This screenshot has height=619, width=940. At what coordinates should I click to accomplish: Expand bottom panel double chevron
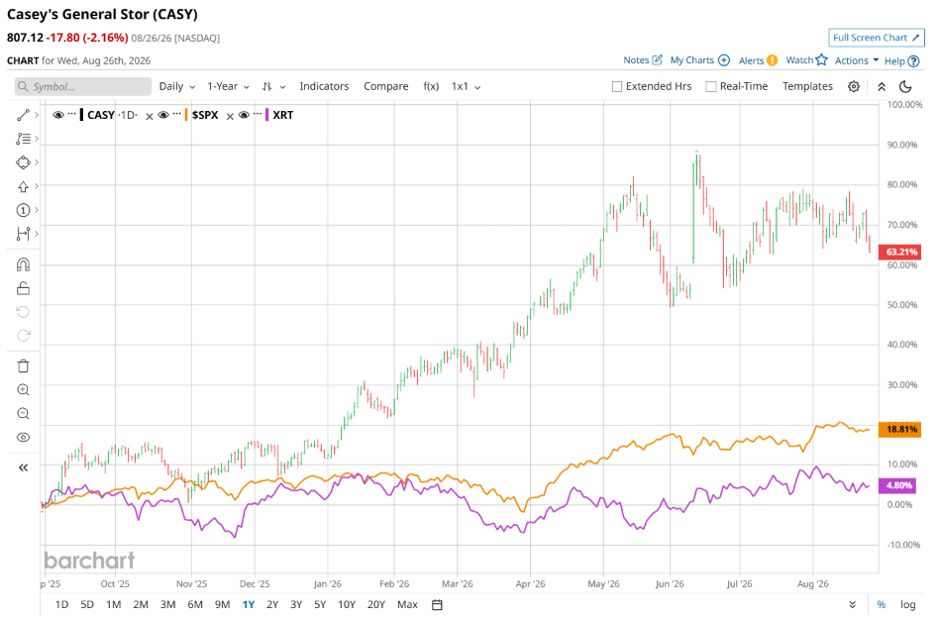pyautogui.click(x=852, y=605)
